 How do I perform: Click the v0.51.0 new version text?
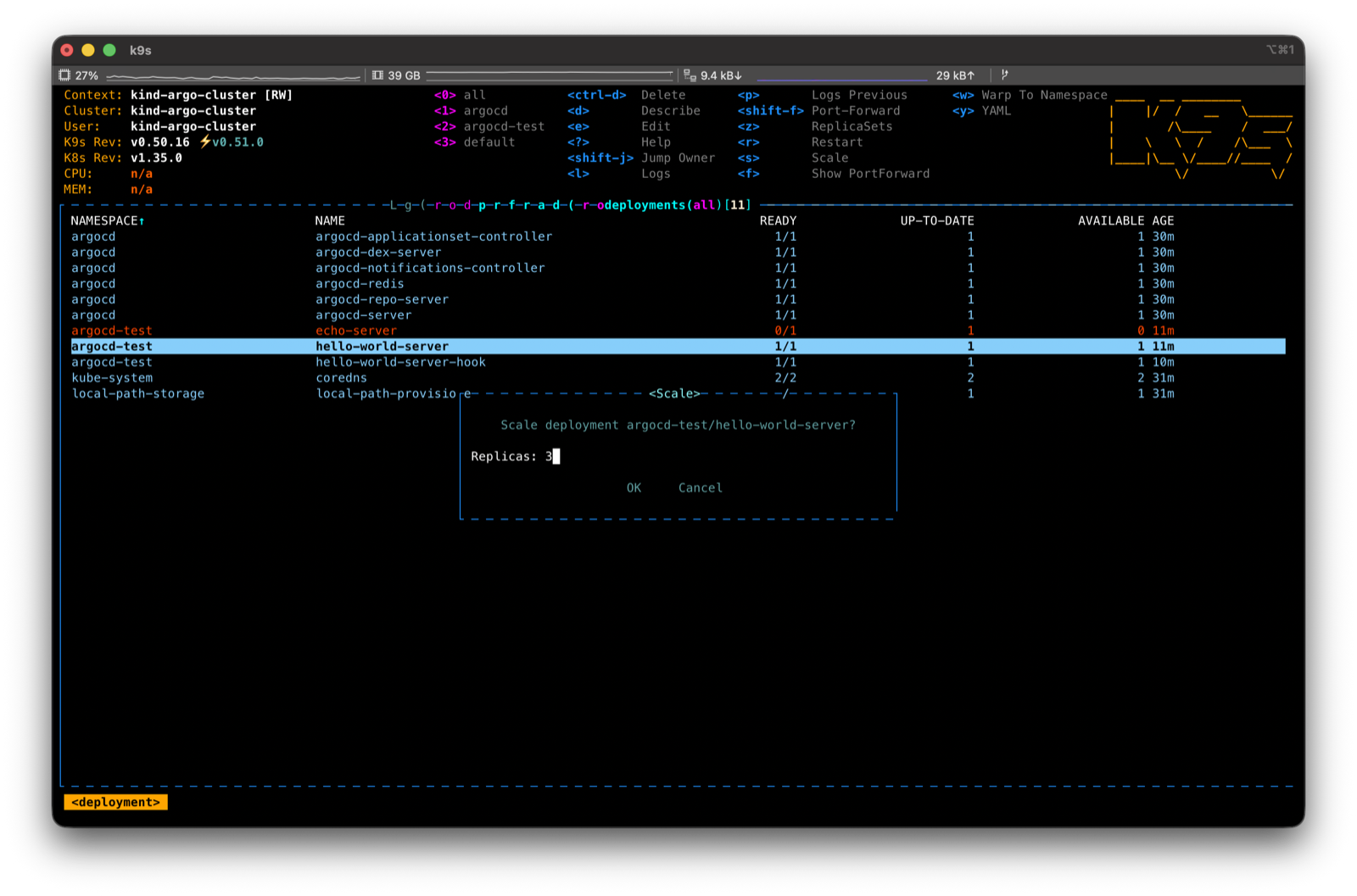coord(237,142)
